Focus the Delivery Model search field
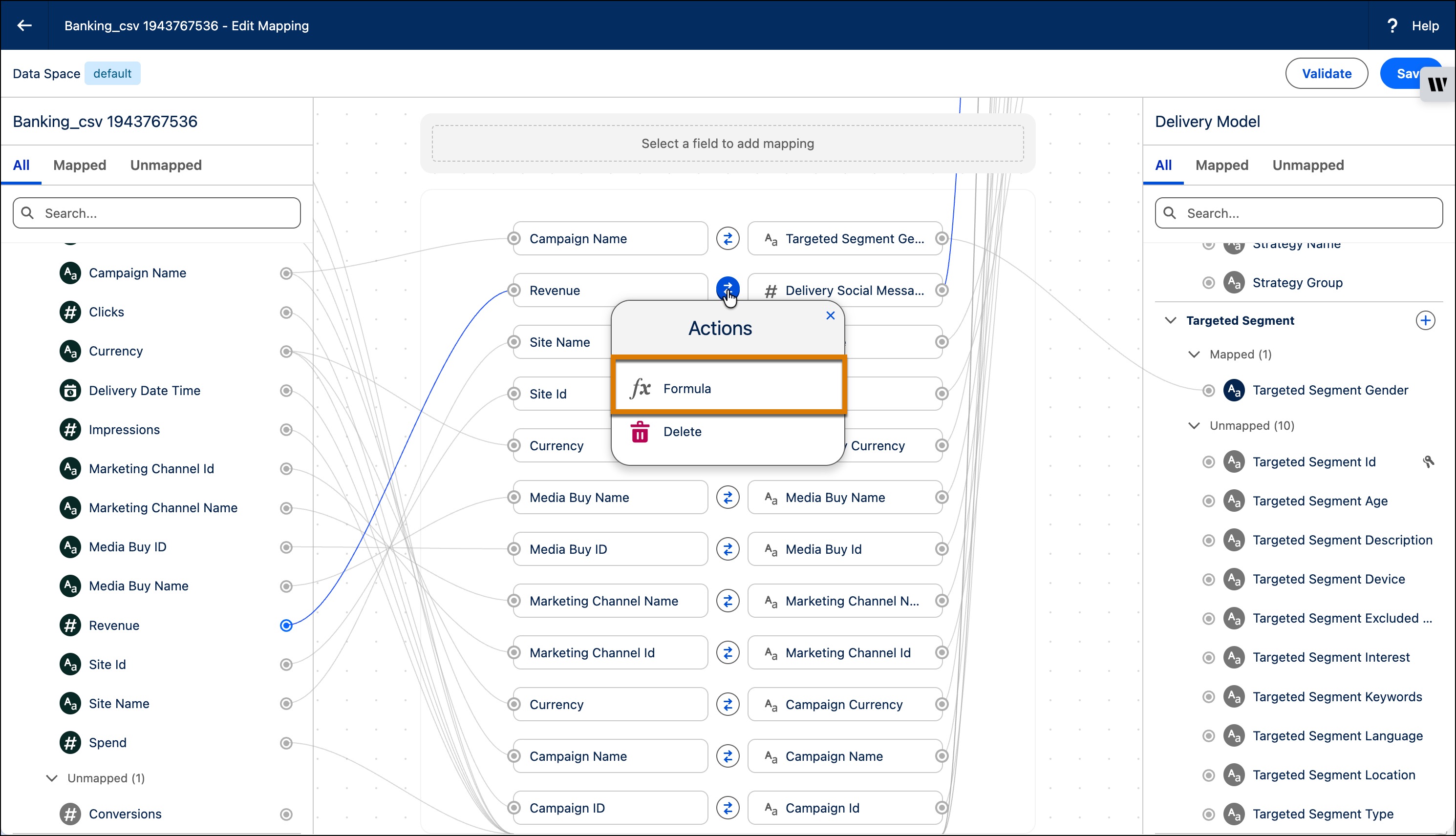1456x836 pixels. tap(1299, 213)
